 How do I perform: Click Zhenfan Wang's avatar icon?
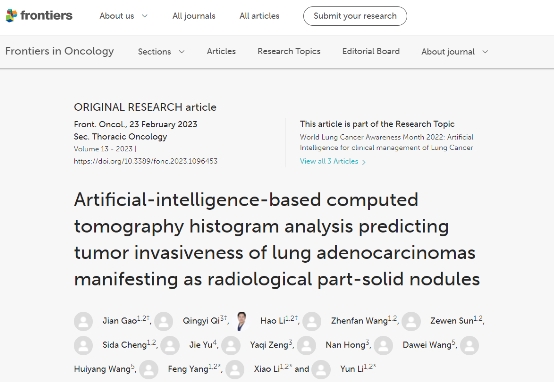[x=312, y=321]
